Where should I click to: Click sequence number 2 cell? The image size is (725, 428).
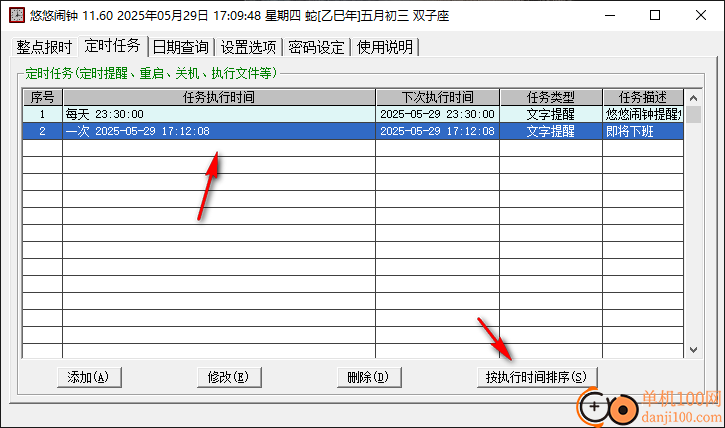click(x=43, y=131)
